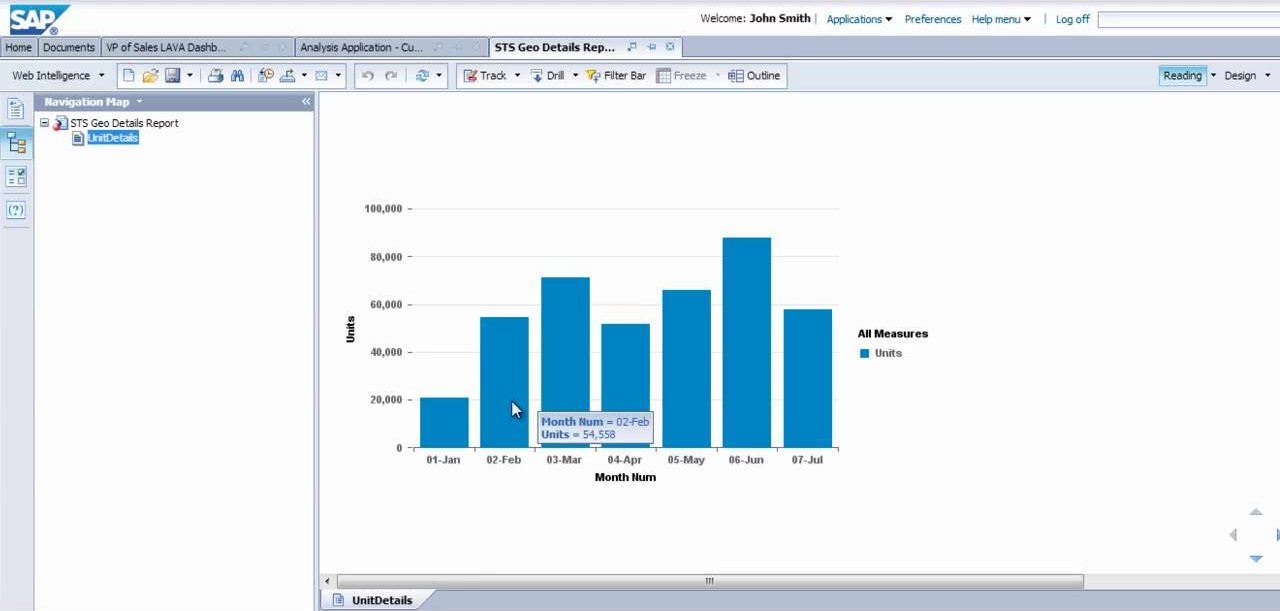Collapse the STS Geo Details Report tree node
This screenshot has height=611, width=1280.
point(44,123)
